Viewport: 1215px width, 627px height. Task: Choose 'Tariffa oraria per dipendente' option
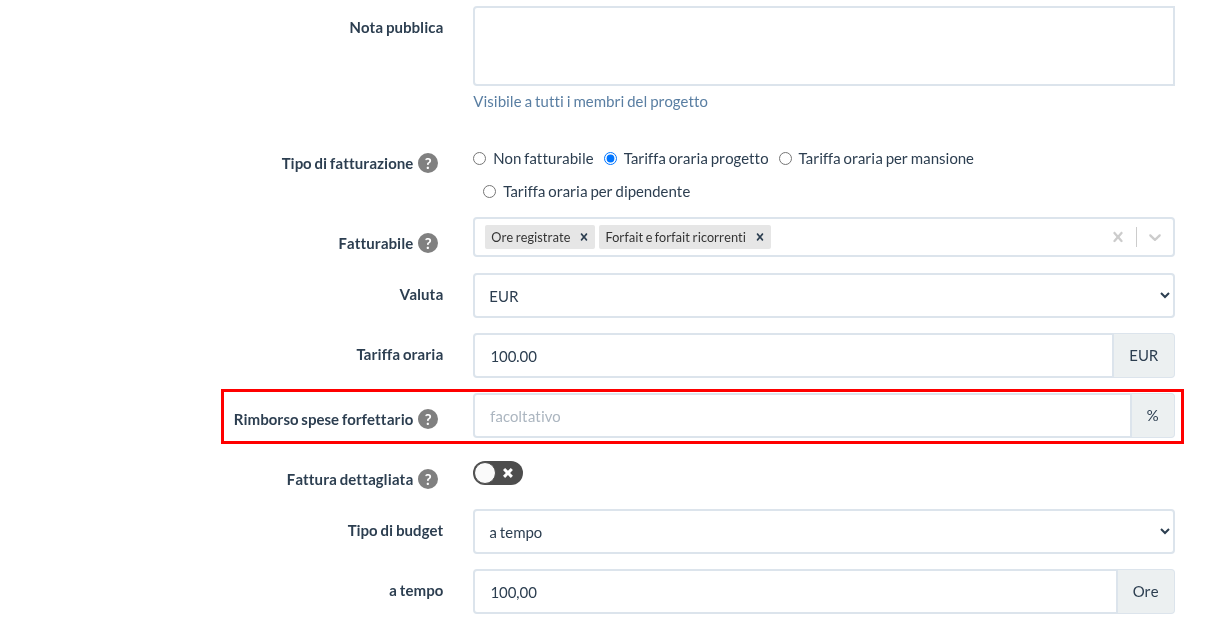[x=490, y=191]
